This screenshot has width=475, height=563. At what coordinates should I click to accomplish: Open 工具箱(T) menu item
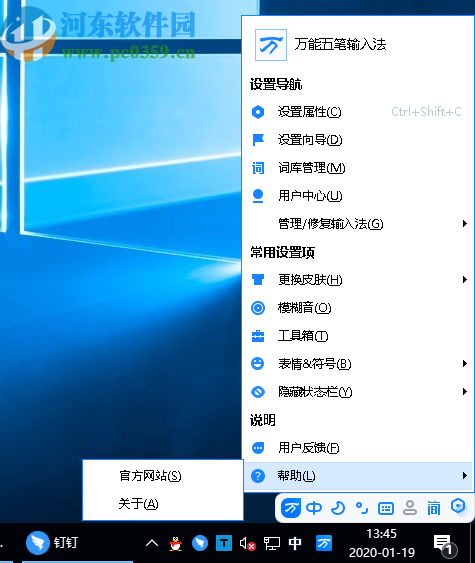pyautogui.click(x=358, y=336)
